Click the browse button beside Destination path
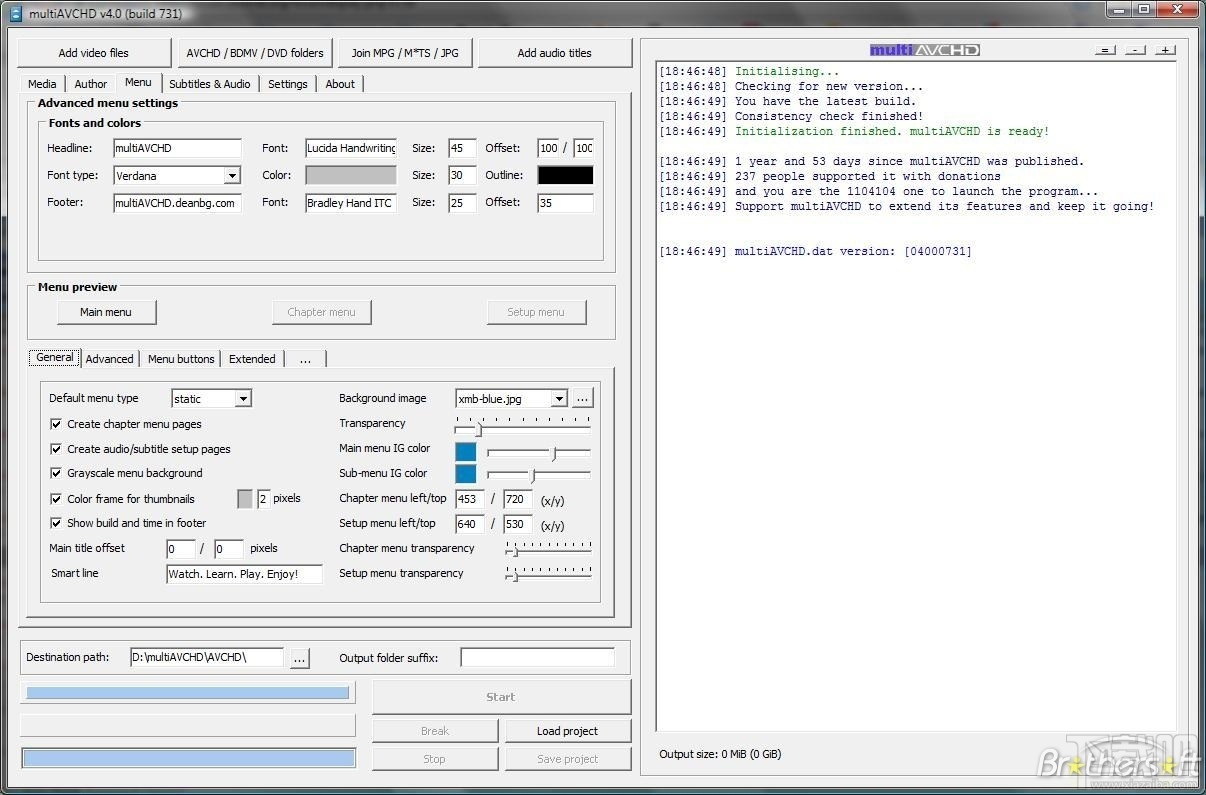 tap(299, 657)
